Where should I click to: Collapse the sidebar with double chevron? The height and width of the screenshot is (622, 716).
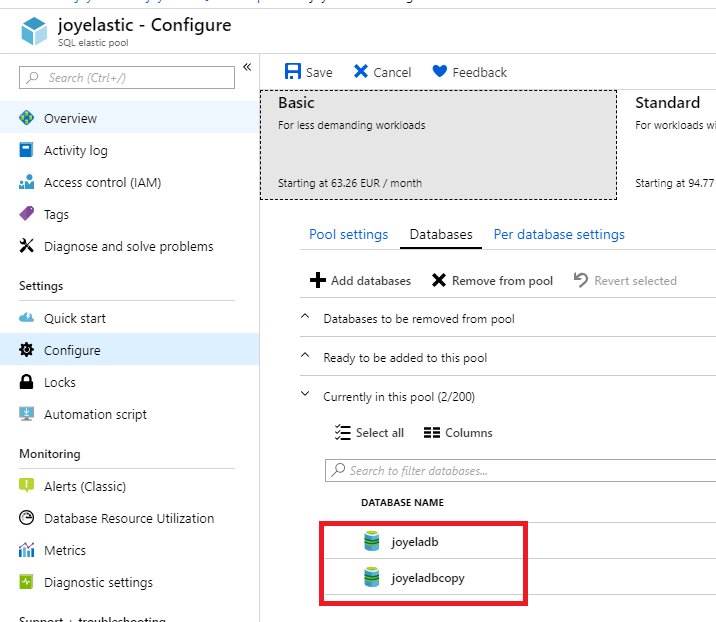(x=247, y=68)
